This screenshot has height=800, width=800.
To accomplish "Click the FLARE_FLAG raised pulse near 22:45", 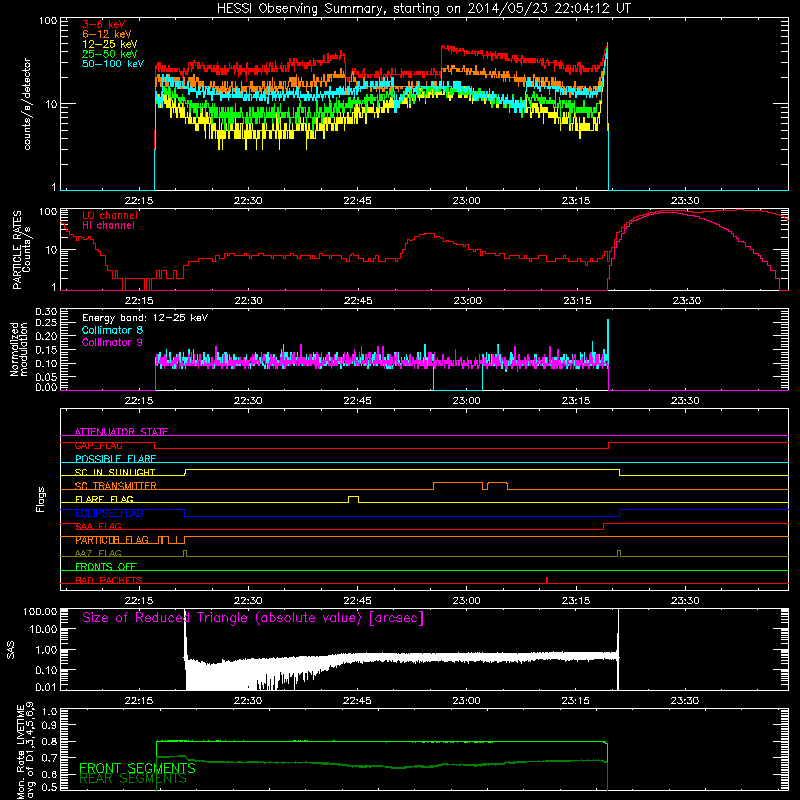I will pos(353,499).
